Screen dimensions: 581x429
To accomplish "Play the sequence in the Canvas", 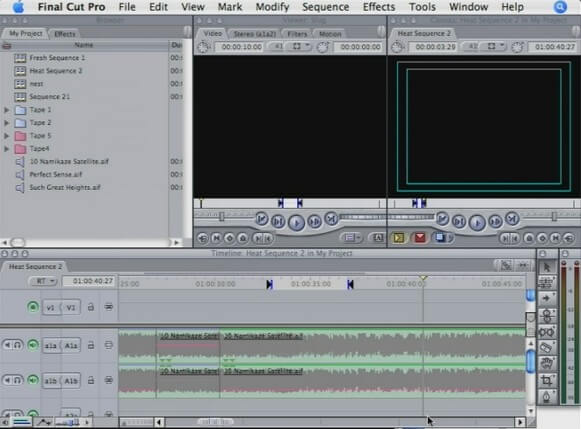I will coord(477,223).
